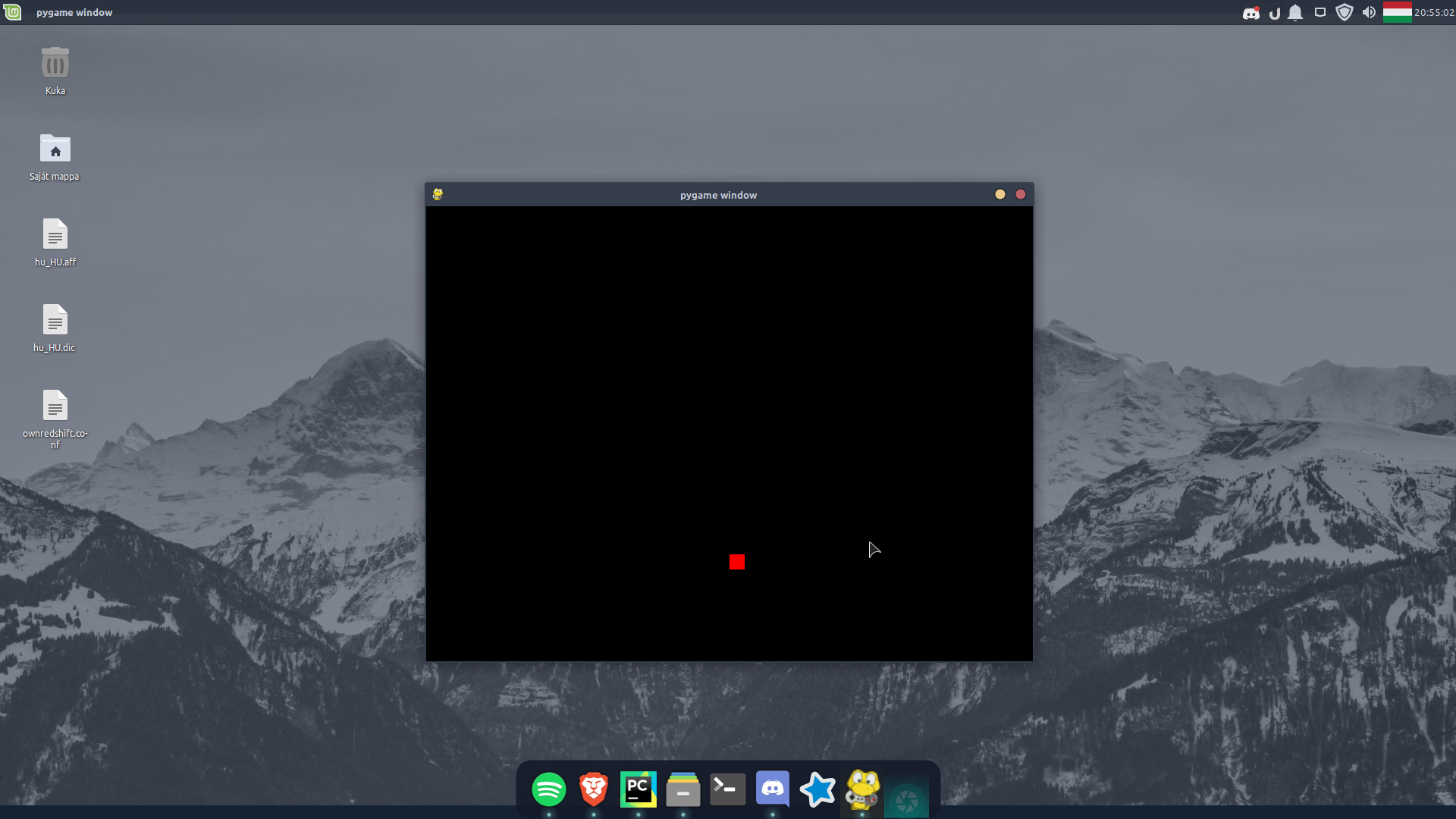Open the file manager from the dock
The height and width of the screenshot is (819, 1456).
coord(682,789)
